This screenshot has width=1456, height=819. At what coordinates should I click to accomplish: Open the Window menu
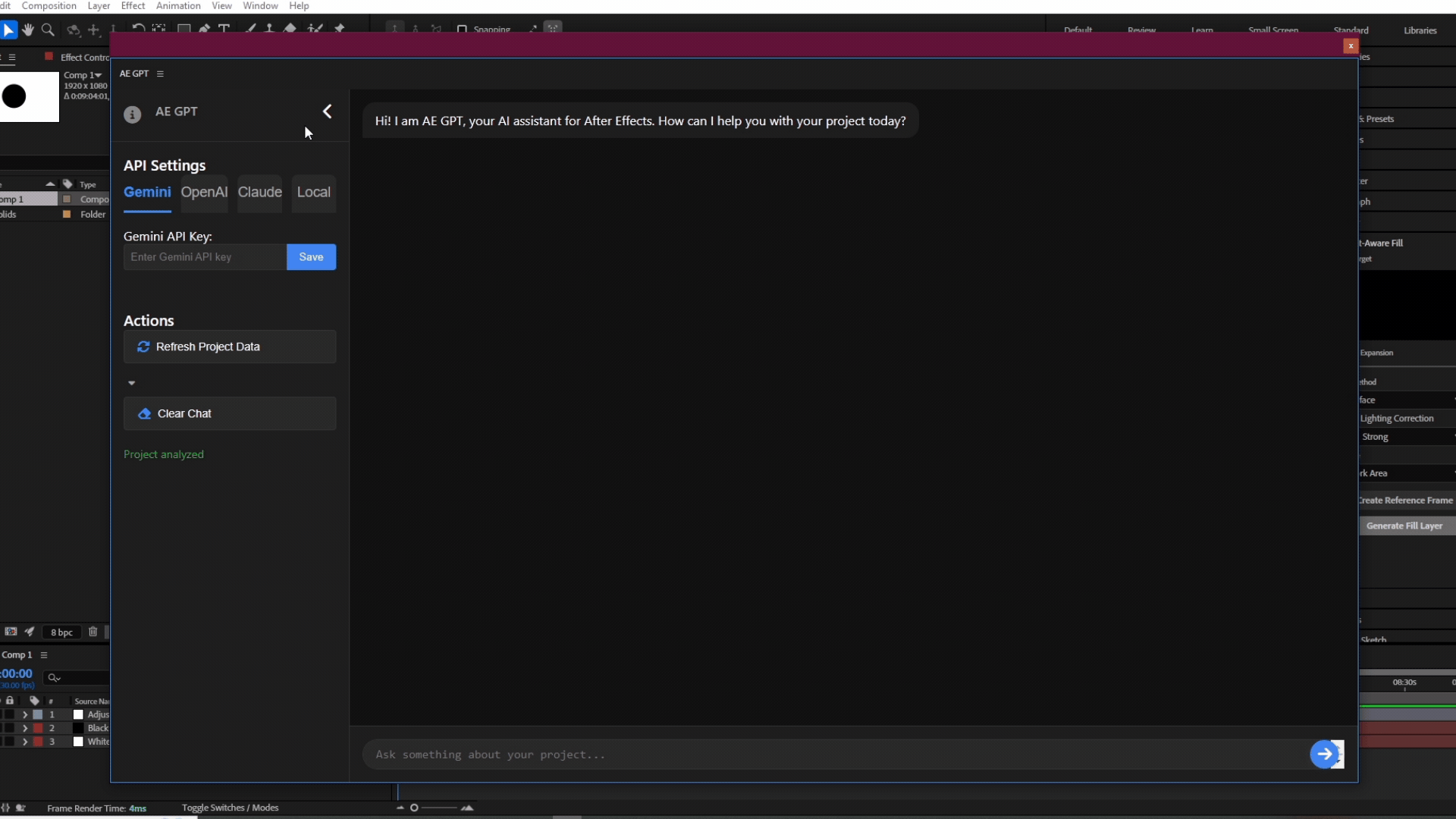tap(260, 6)
